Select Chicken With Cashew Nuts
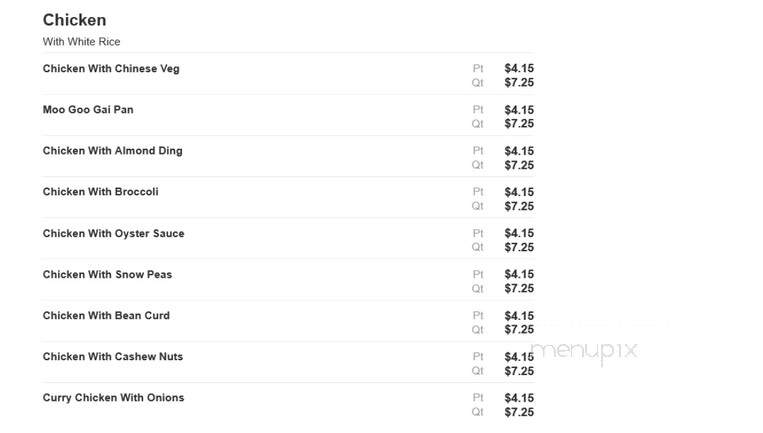This screenshot has height=433, width=763. (x=113, y=357)
